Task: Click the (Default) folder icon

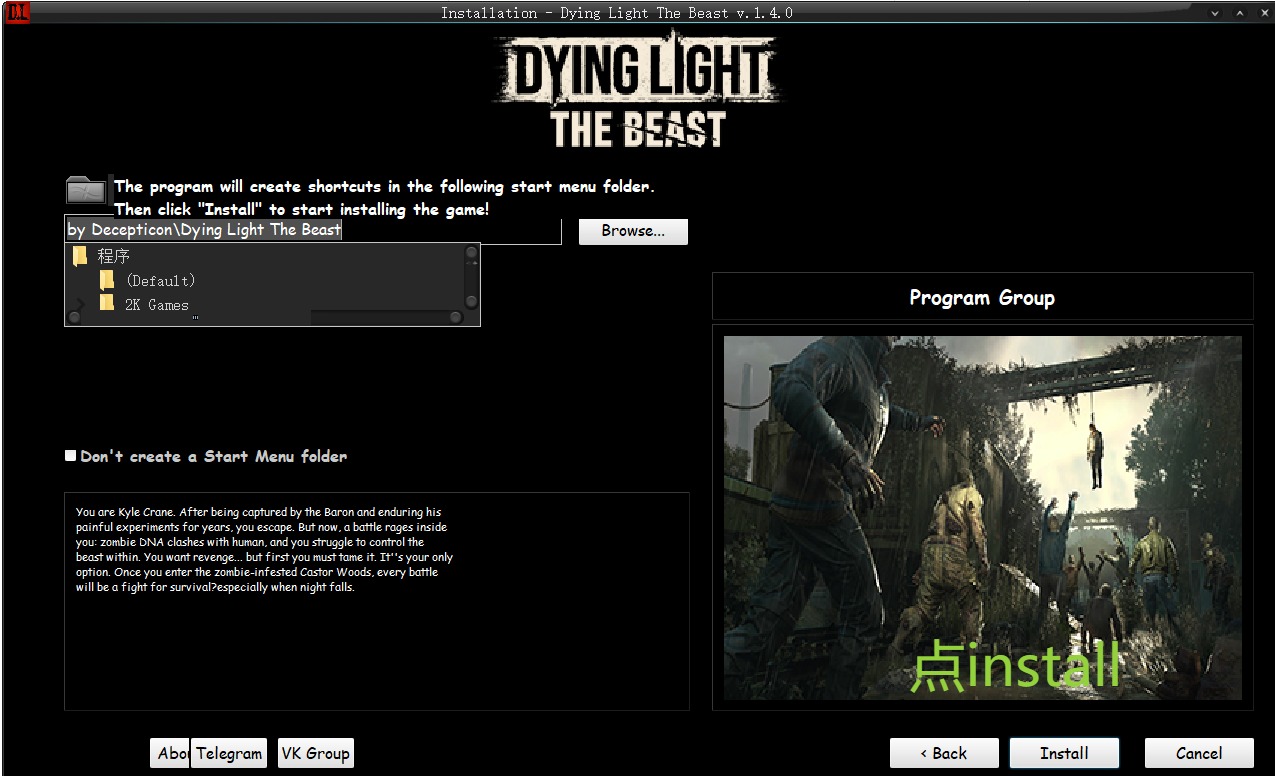Action: (x=107, y=281)
